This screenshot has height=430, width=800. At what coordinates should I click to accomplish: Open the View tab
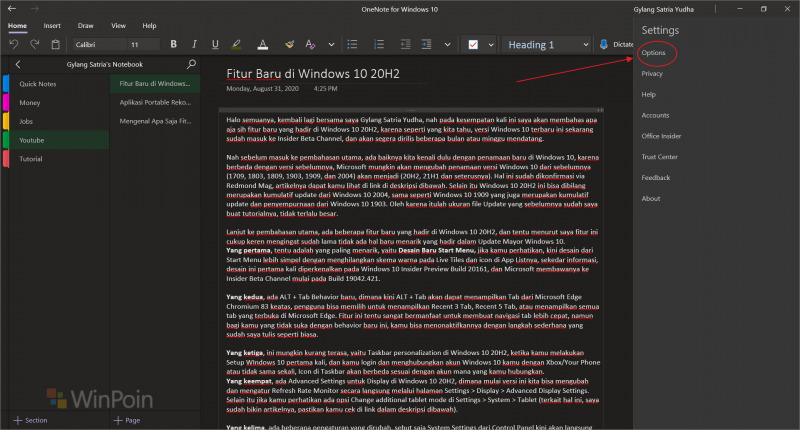pyautogui.click(x=118, y=26)
